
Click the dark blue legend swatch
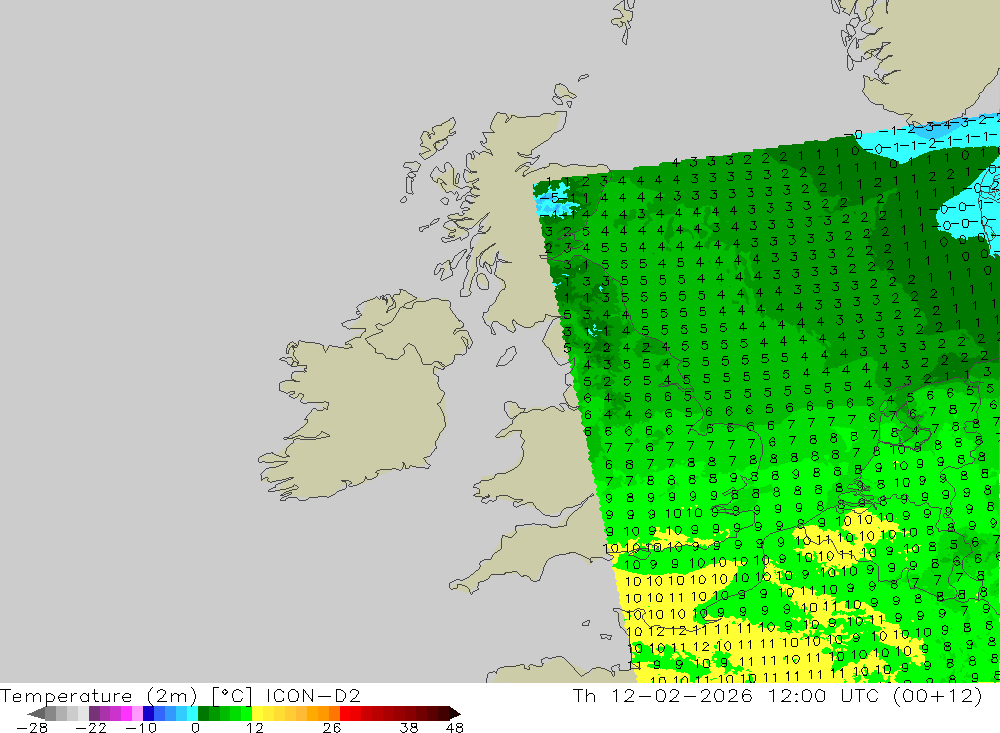pyautogui.click(x=148, y=713)
